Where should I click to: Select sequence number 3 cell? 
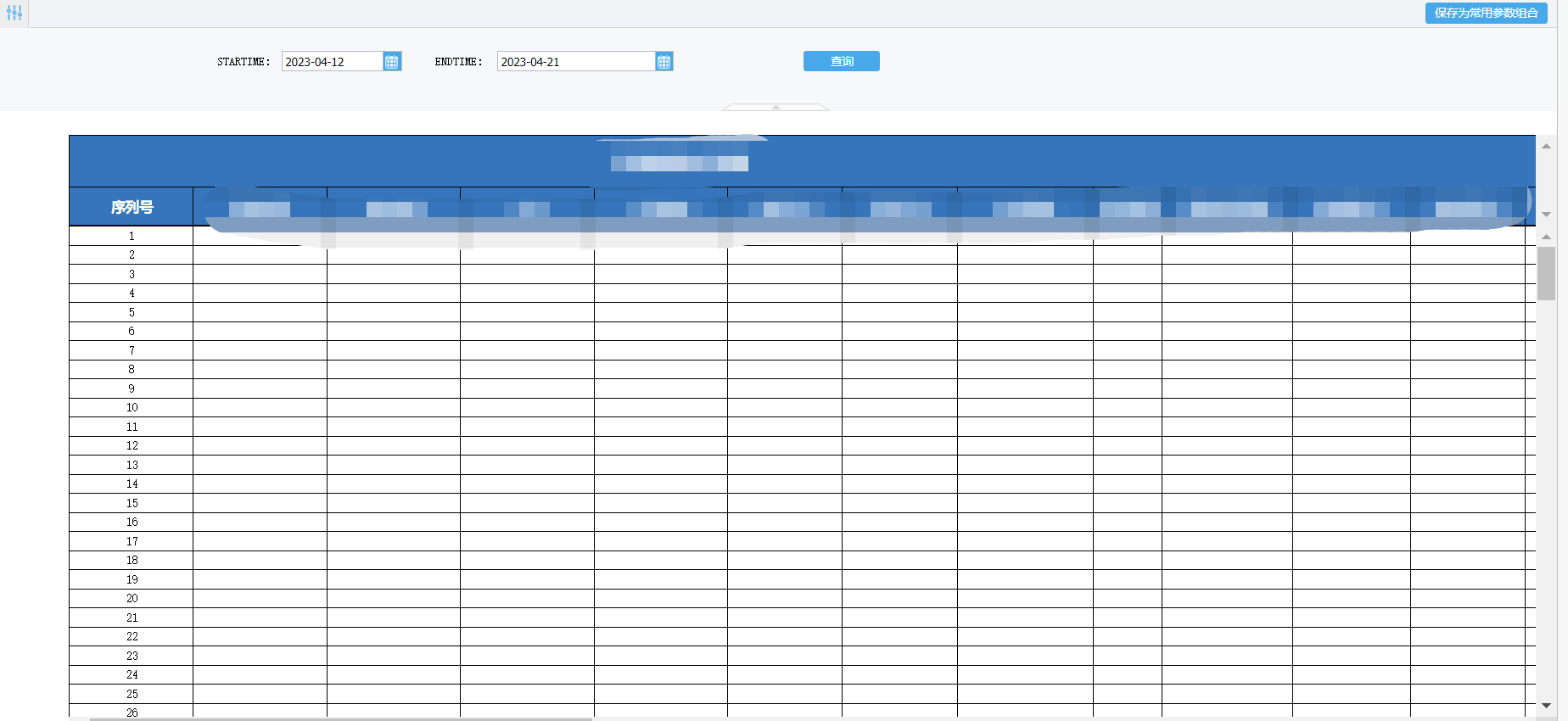[132, 274]
